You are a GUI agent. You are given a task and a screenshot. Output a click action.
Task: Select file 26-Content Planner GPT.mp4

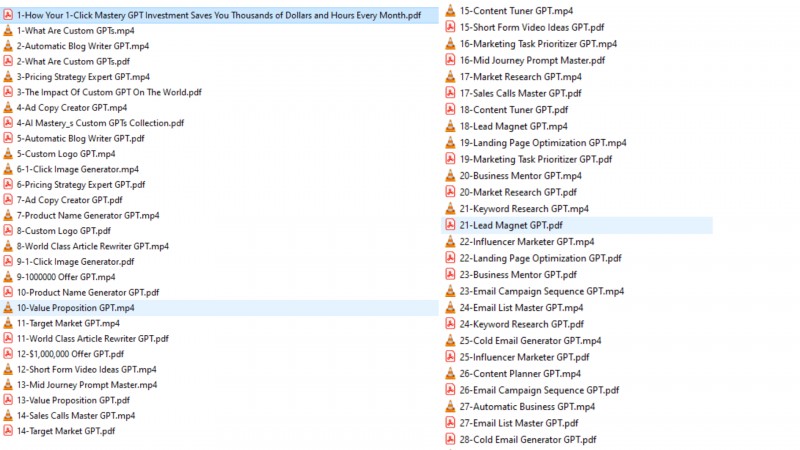(x=520, y=373)
